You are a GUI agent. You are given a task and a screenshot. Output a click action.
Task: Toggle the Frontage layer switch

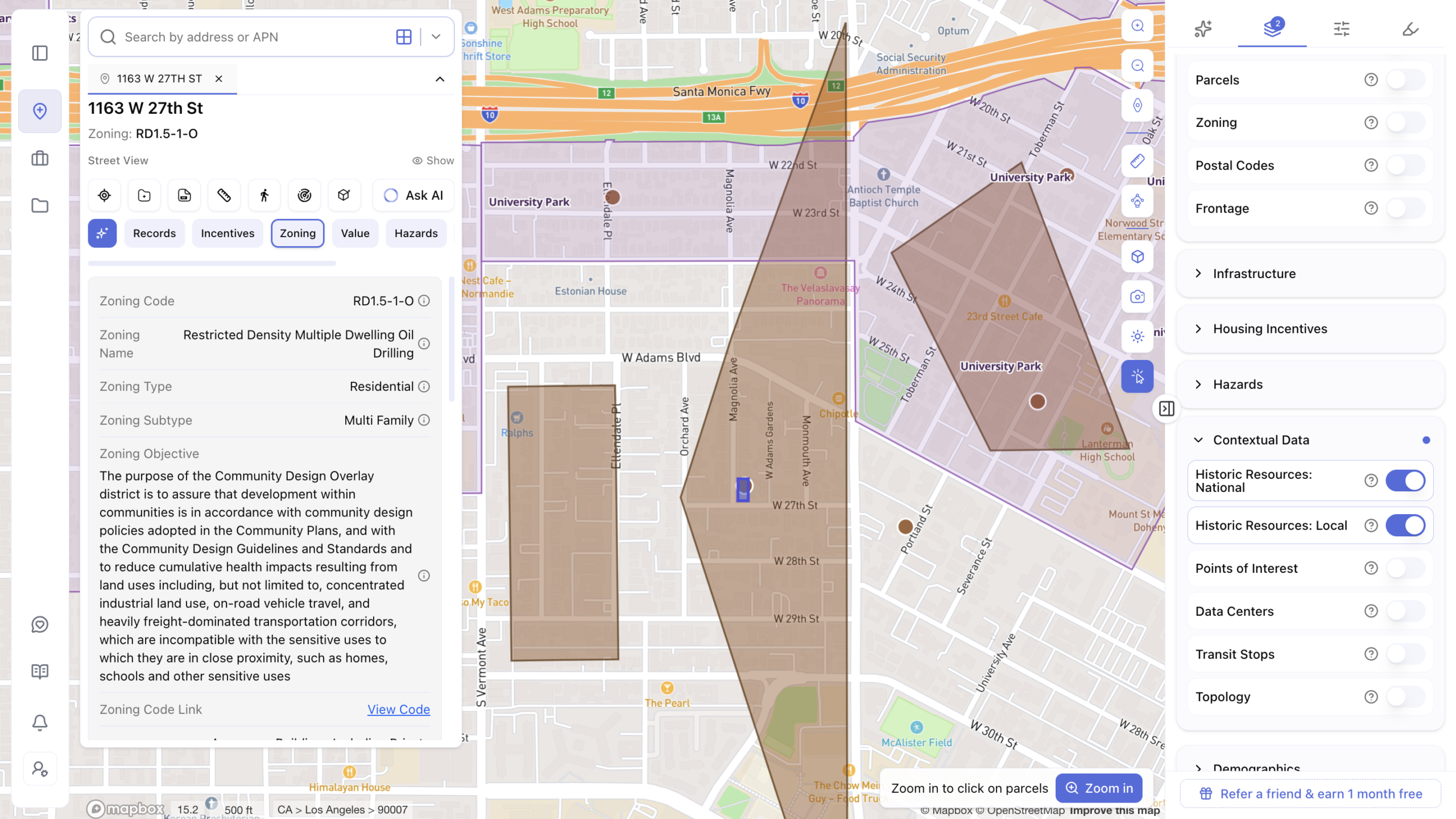coord(1405,208)
